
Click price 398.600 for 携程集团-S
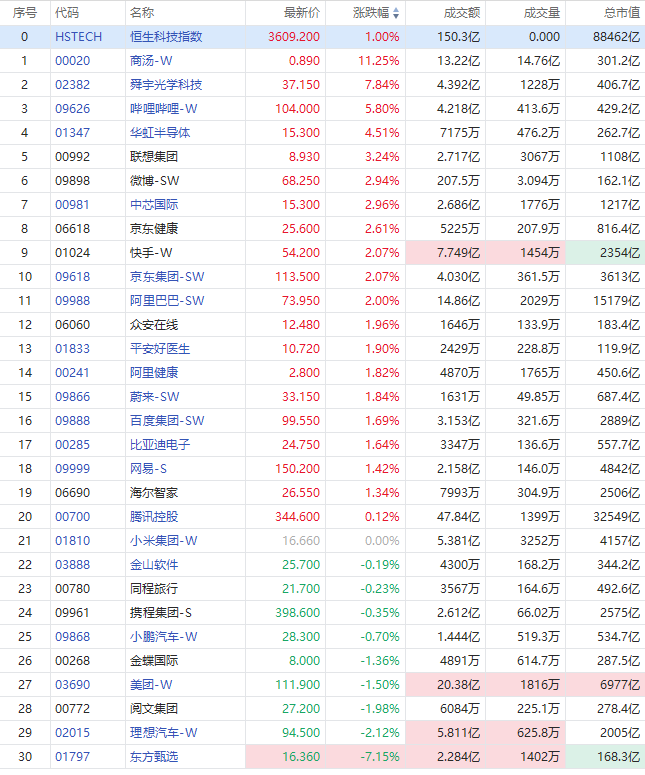298,613
